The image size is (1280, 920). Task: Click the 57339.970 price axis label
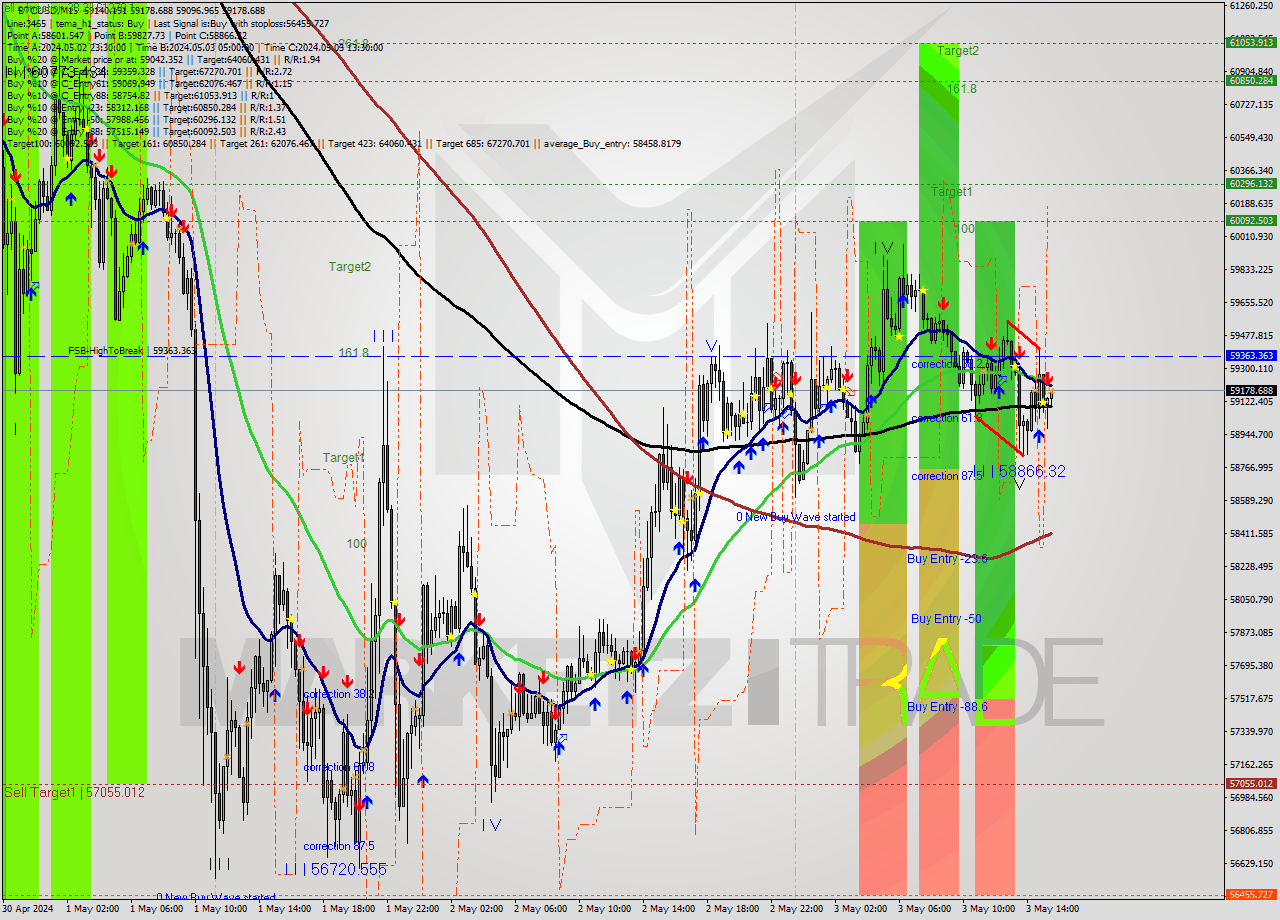[1251, 731]
